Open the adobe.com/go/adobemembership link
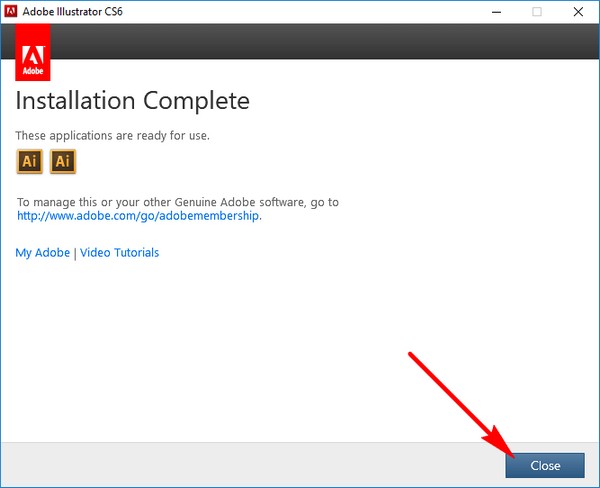 click(x=139, y=216)
